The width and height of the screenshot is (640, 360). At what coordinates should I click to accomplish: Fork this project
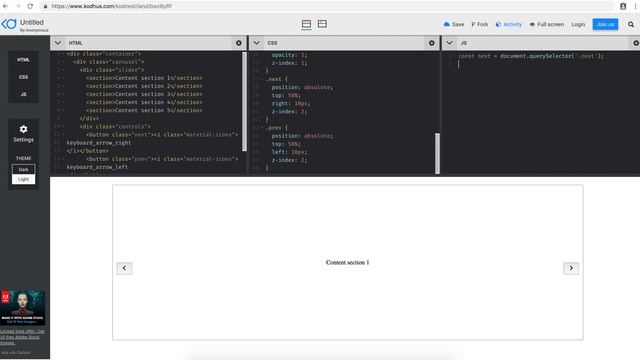tap(480, 24)
